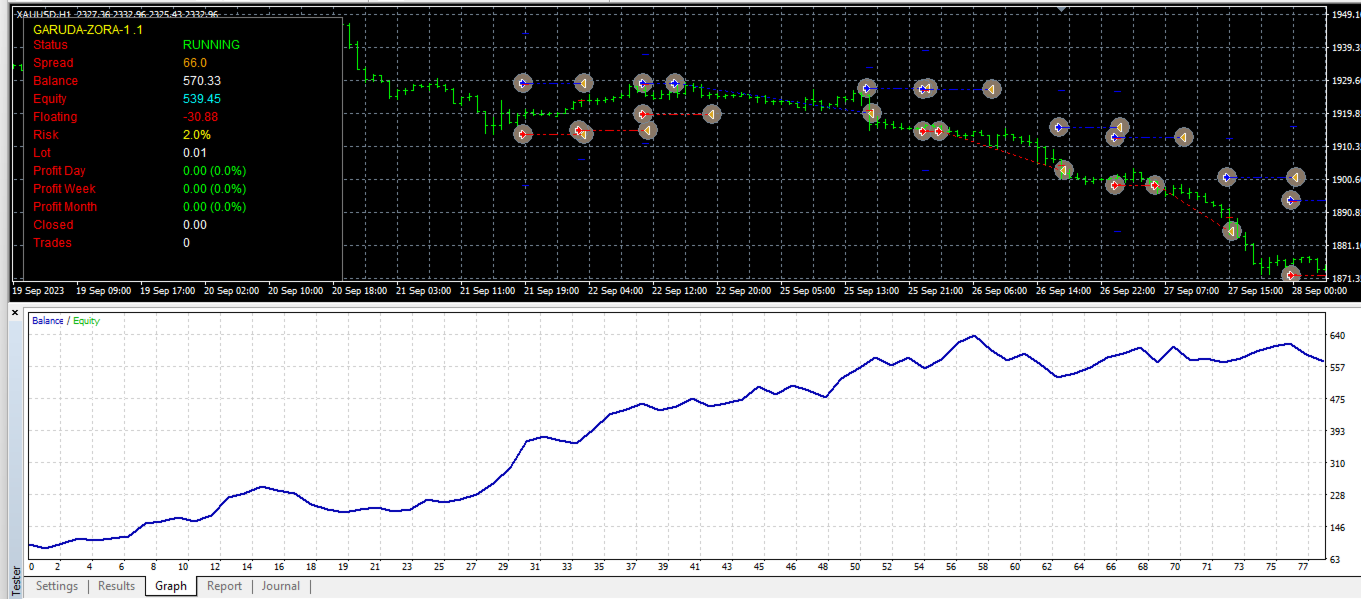Click the 28 Sep 00:00 time axis label
This screenshot has height=599, width=1361.
1320,291
